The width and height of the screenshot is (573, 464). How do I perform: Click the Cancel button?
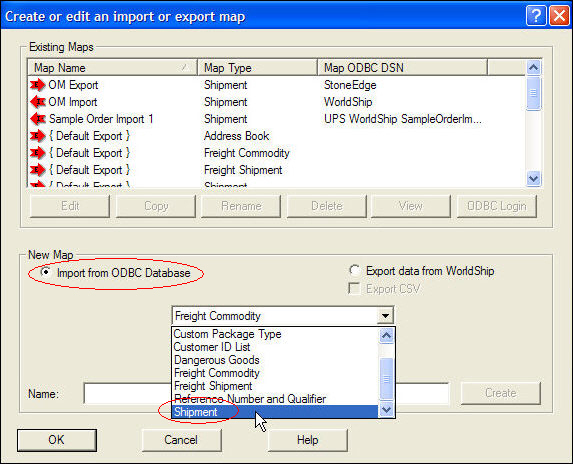[181, 440]
